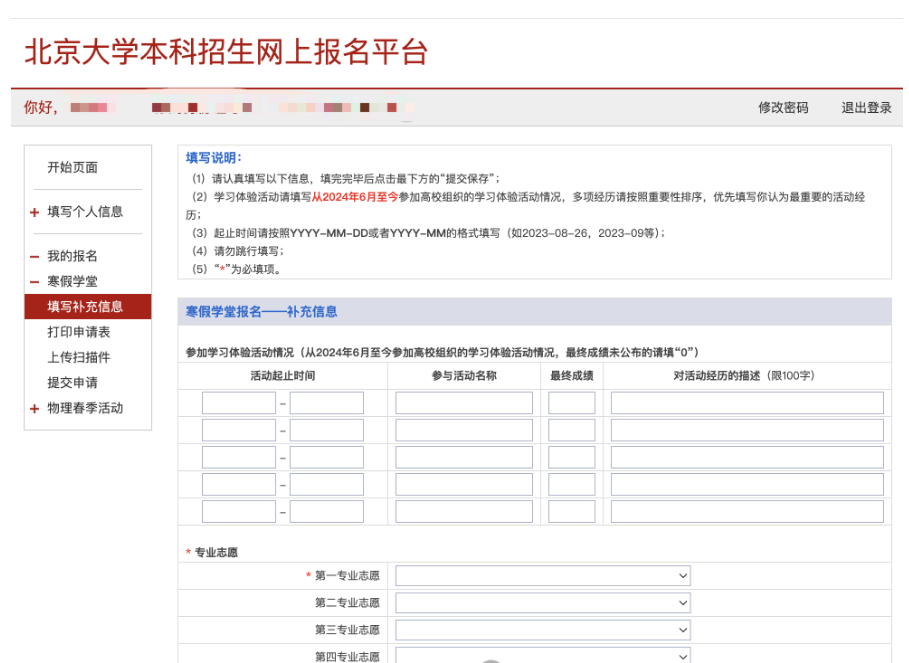This screenshot has height=663, width=909.
Task: Focus the second row's activity start date field
Action: pyautogui.click(x=239, y=430)
